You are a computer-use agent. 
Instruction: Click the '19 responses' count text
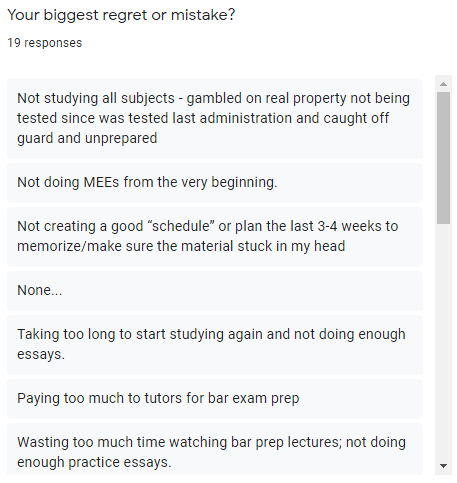coord(45,43)
